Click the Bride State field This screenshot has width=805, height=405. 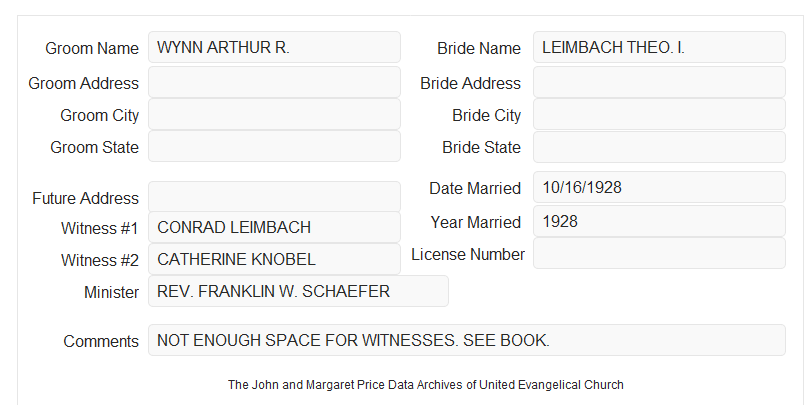[659, 147]
